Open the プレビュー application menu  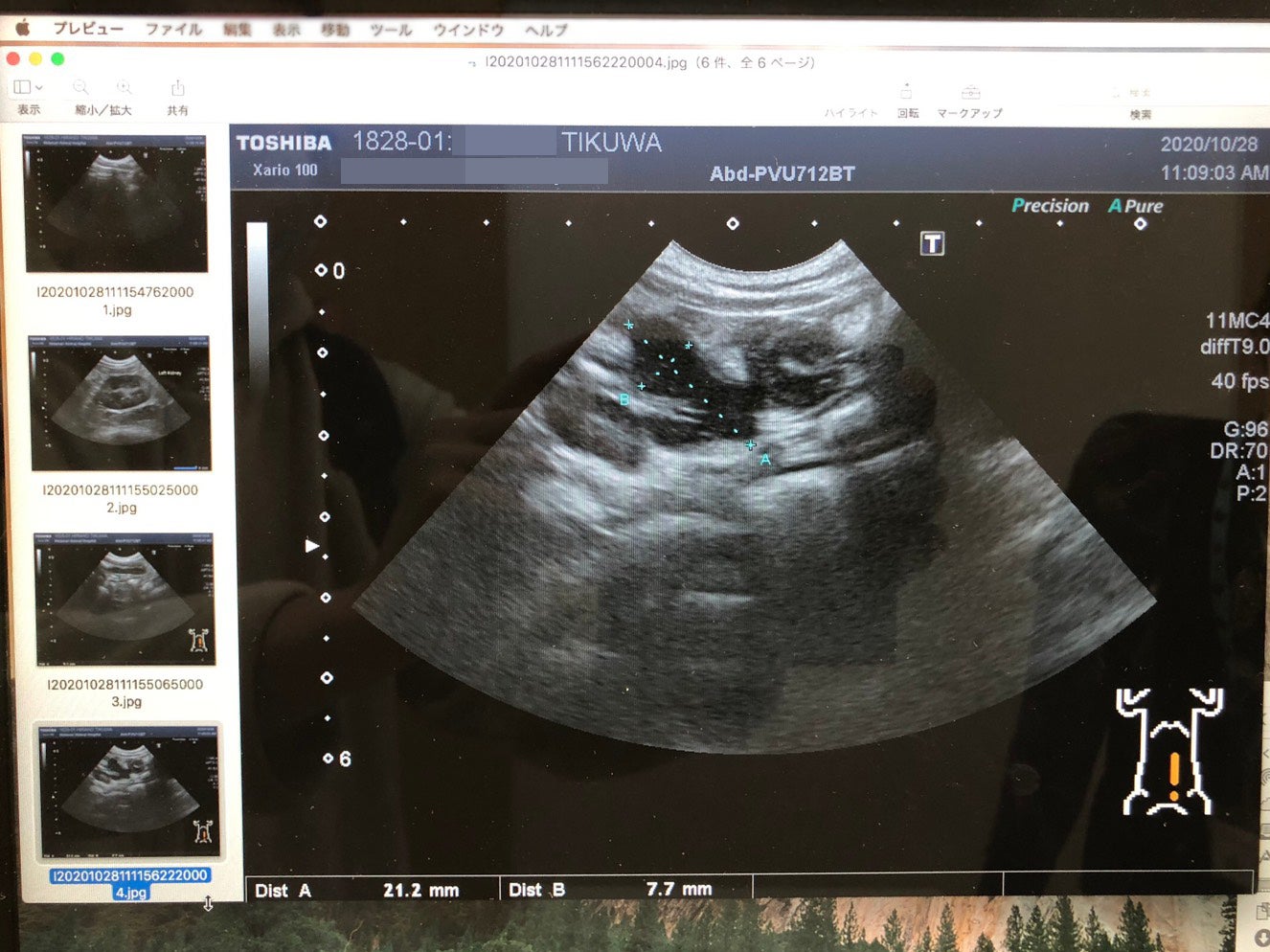88,29
